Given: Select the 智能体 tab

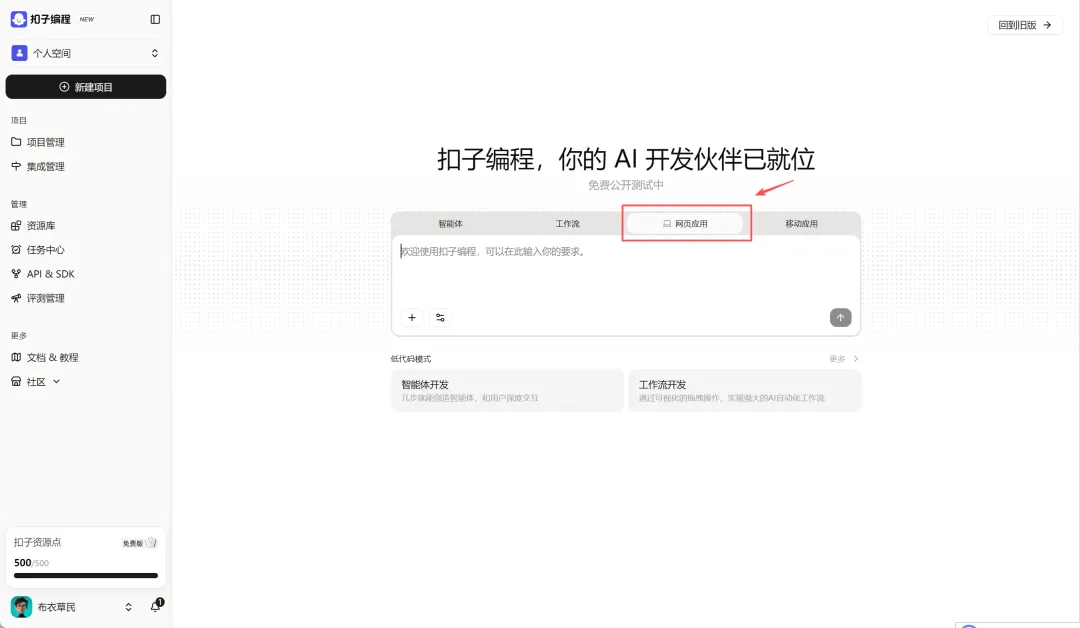Looking at the screenshot, I should click(x=450, y=224).
